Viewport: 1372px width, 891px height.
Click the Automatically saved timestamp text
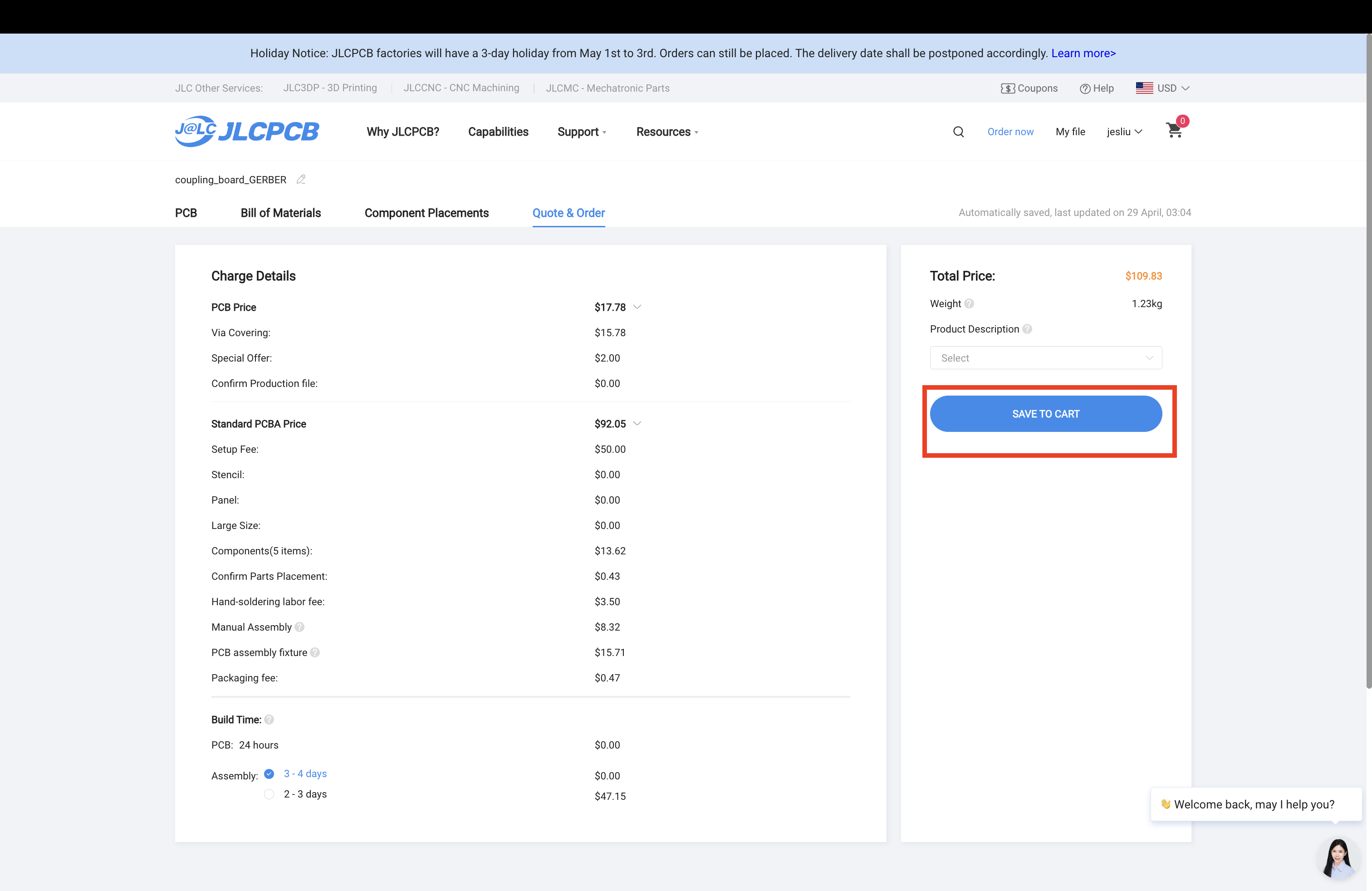point(1074,213)
